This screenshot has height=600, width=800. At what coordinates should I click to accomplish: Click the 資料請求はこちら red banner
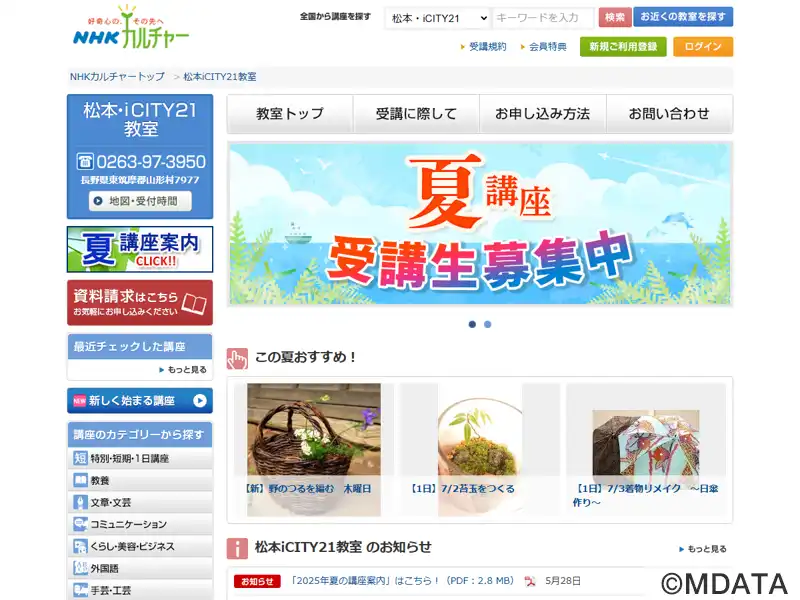click(140, 303)
